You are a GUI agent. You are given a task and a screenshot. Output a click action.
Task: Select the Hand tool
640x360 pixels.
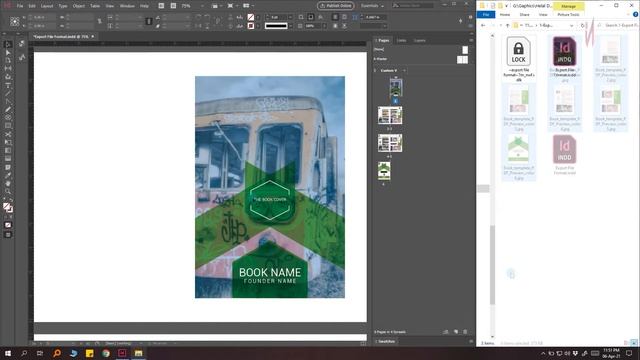(8, 184)
